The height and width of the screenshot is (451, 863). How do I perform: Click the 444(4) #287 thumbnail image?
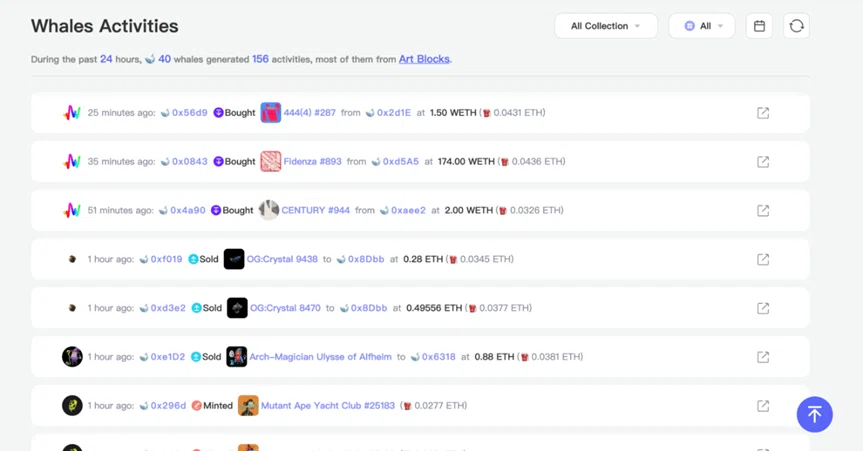270,112
